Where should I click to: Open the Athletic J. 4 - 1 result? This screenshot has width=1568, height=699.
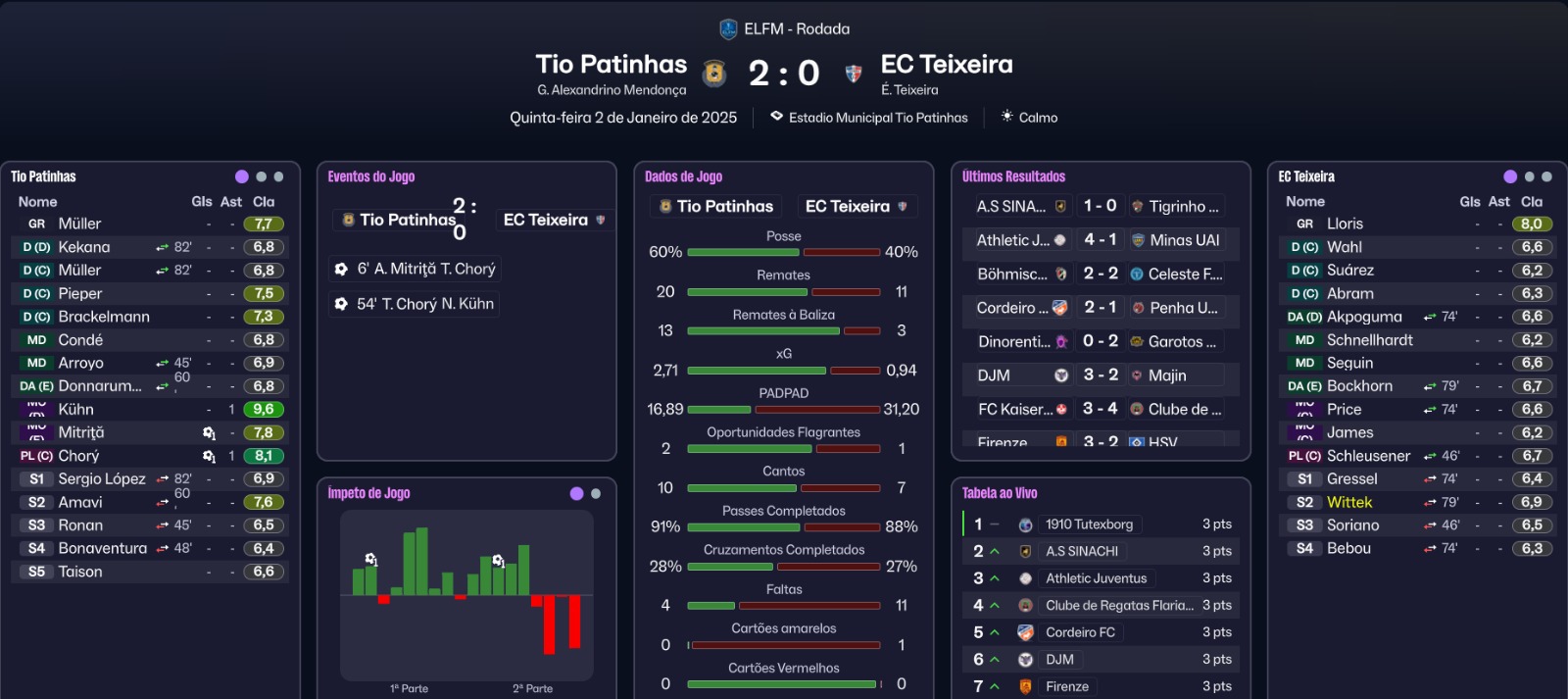[x=1100, y=240]
